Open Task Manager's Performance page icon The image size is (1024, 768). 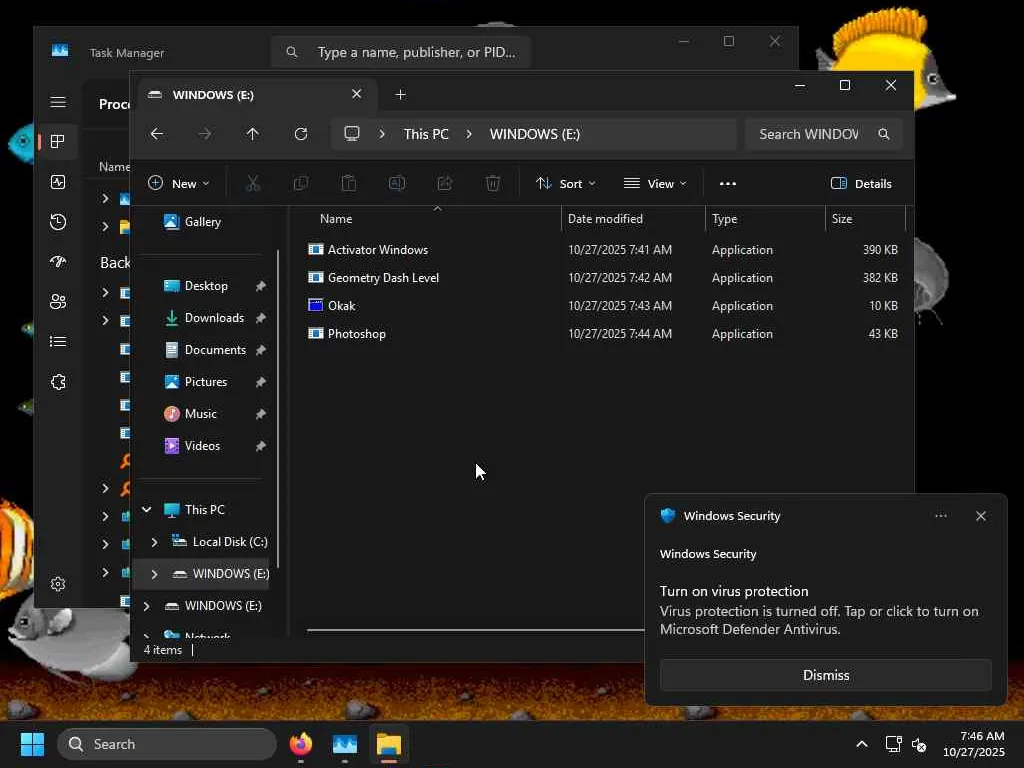58,182
